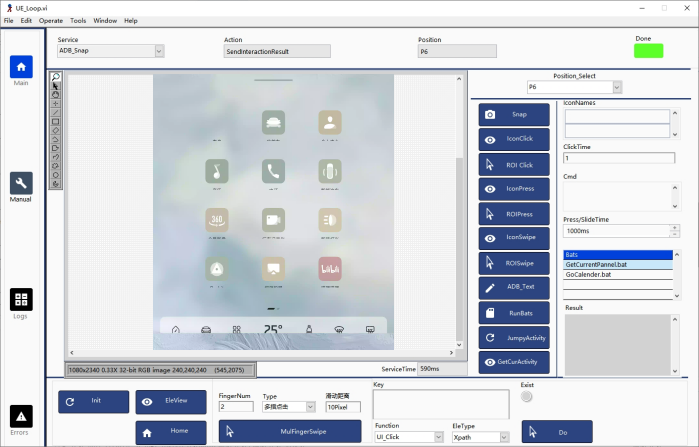The width and height of the screenshot is (699, 447).
Task: Open the Main home sidebar icon
Action: (21, 66)
